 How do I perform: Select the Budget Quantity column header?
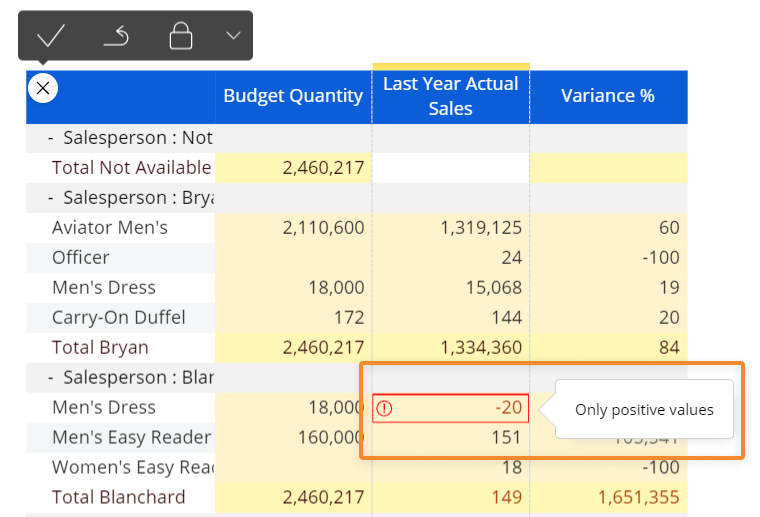pyautogui.click(x=293, y=96)
